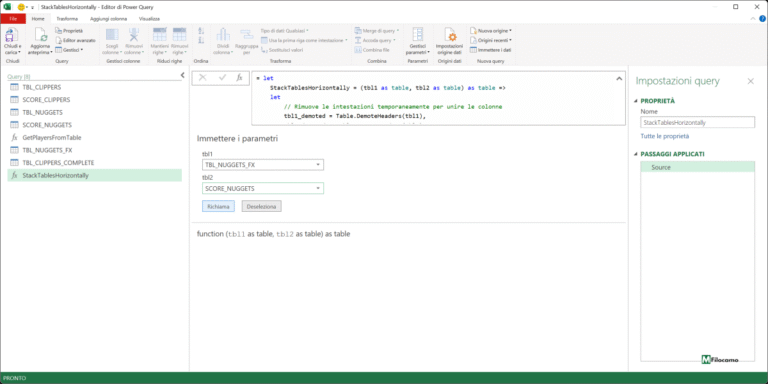Switch to the Home tab

point(38,19)
